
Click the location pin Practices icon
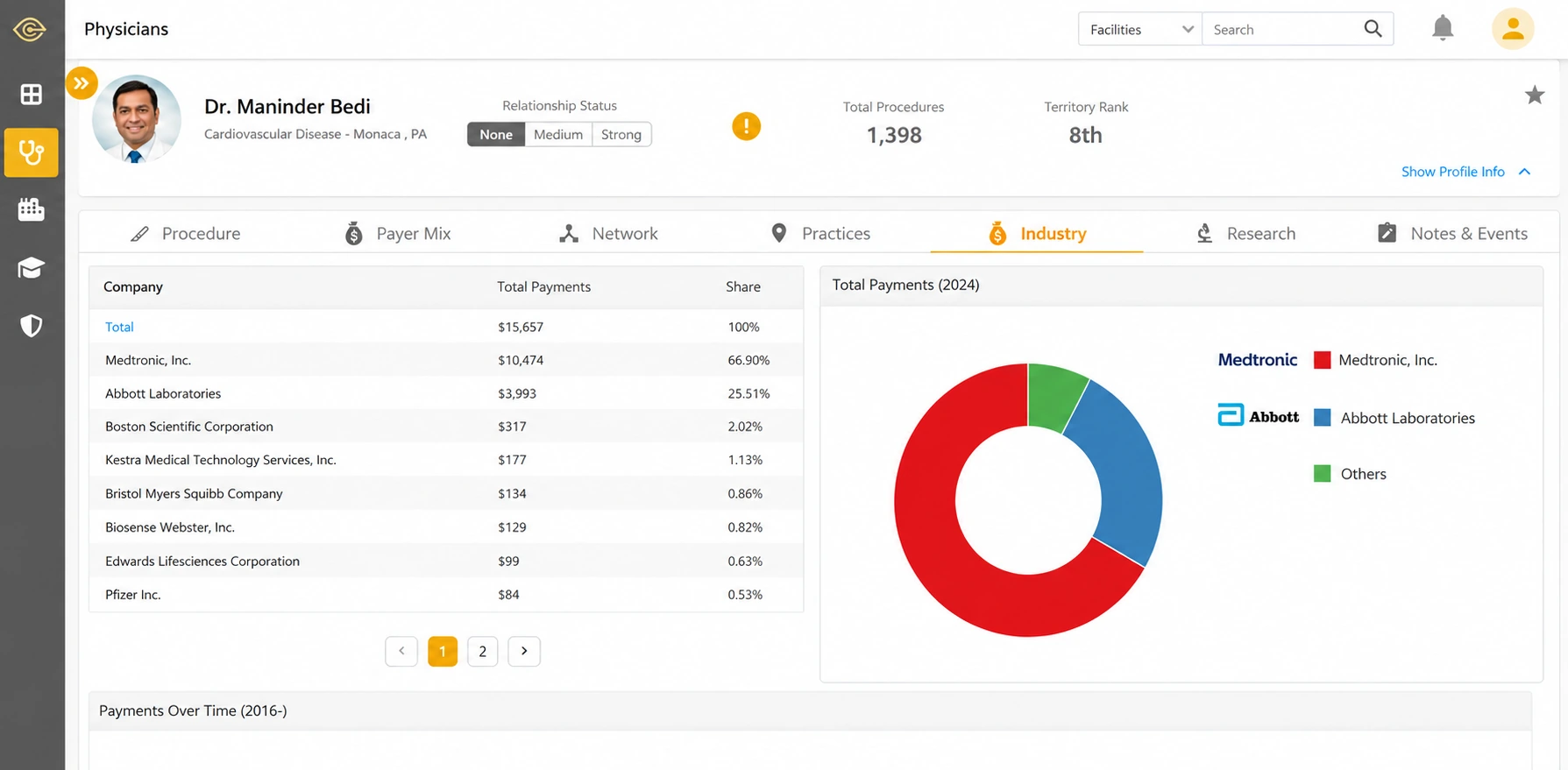[x=779, y=233]
